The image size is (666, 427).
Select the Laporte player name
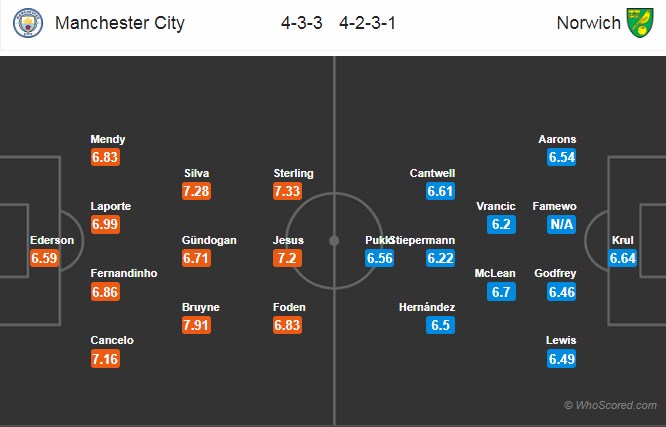111,206
